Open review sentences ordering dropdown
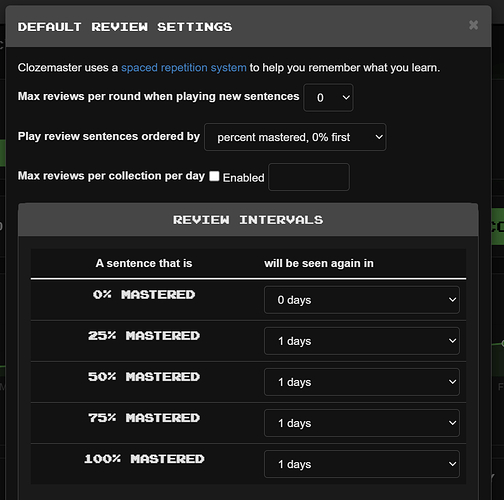 click(x=295, y=137)
